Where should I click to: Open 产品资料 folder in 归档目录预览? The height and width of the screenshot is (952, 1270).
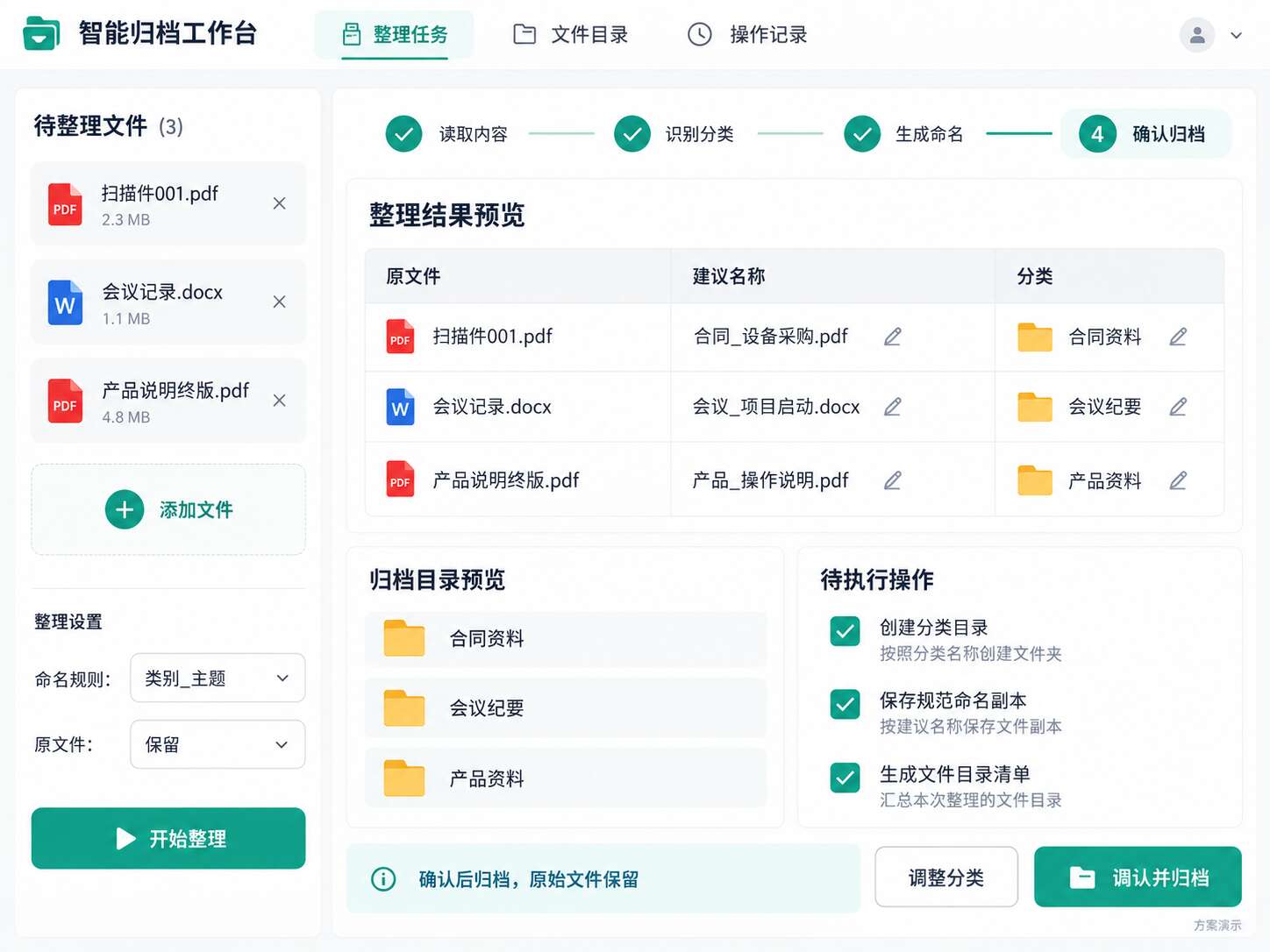click(566, 778)
